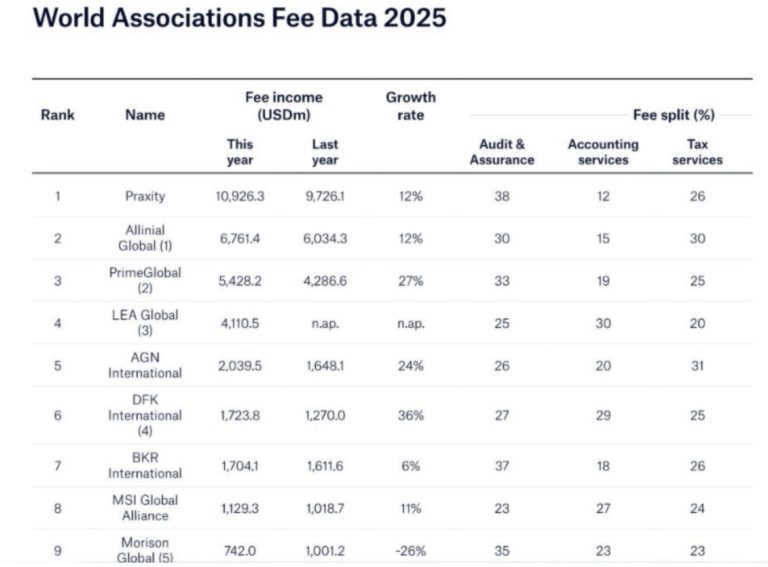Screen dimensions: 768x567
Task: Select the This year subheader
Action: point(240,152)
